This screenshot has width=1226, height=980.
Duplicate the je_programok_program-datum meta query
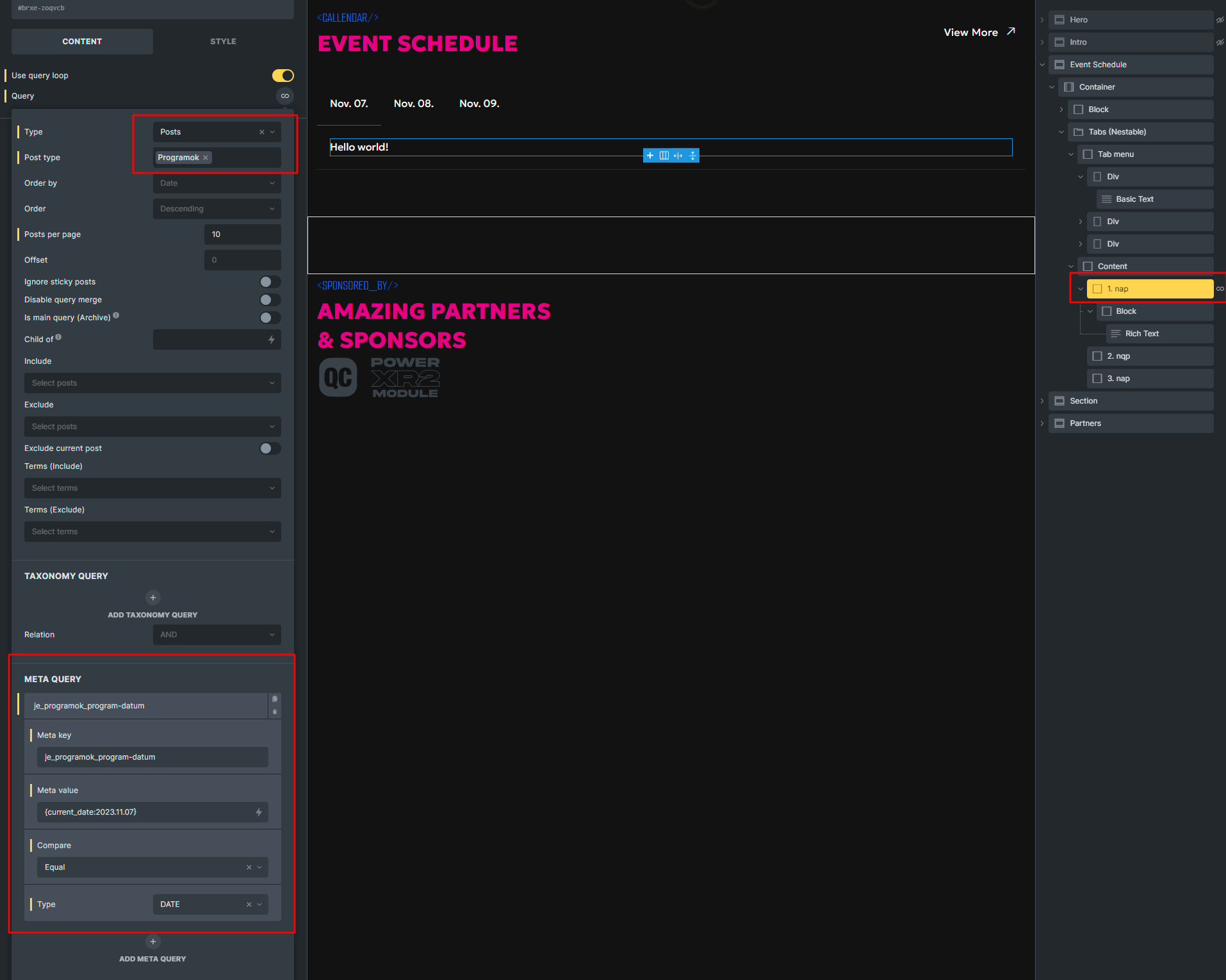click(275, 698)
